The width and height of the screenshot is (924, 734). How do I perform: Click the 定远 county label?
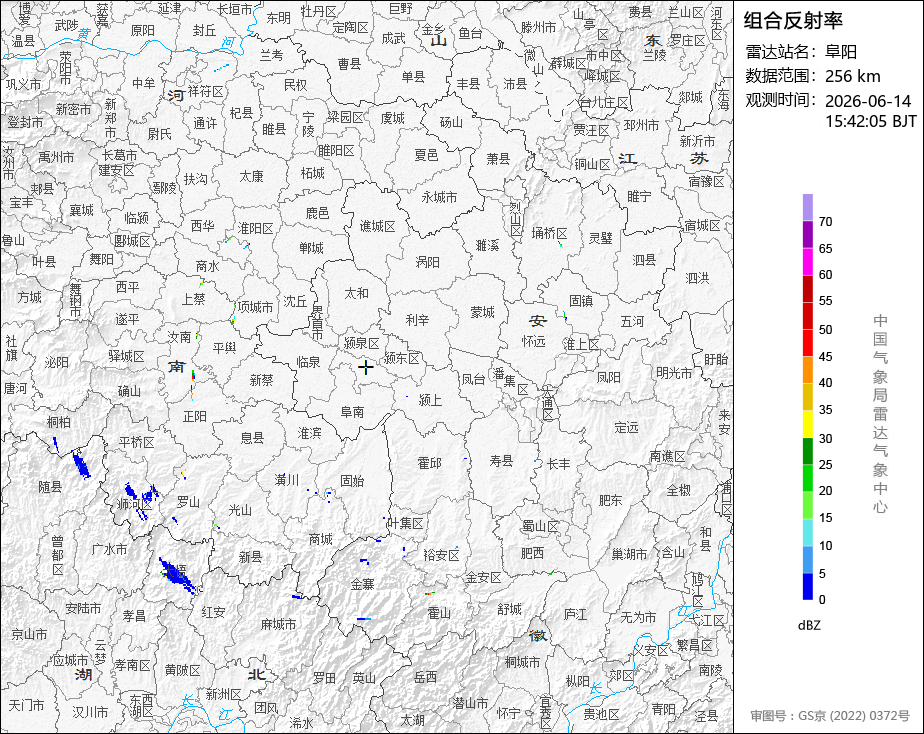click(x=626, y=427)
